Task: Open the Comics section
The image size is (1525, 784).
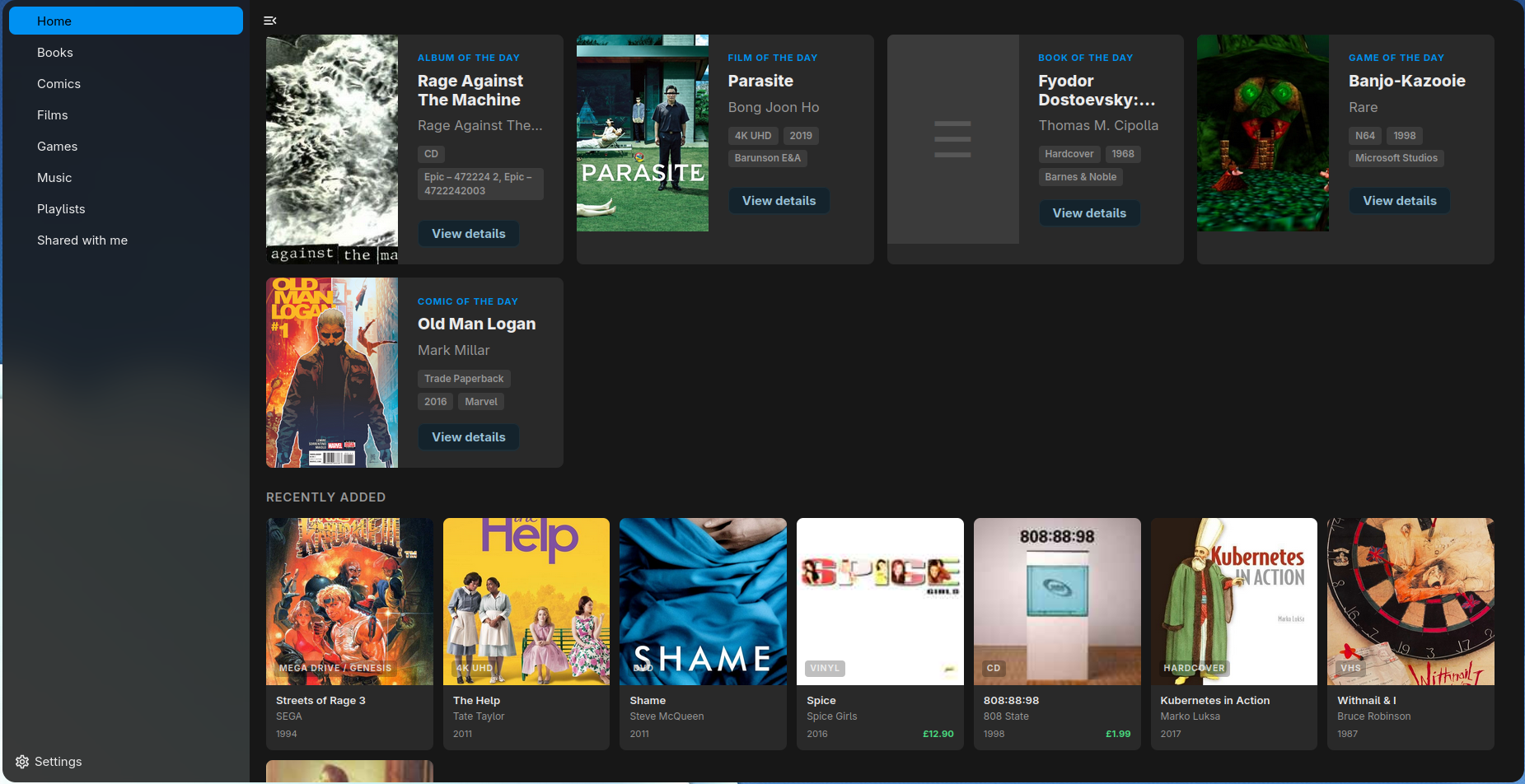Action: 126,83
